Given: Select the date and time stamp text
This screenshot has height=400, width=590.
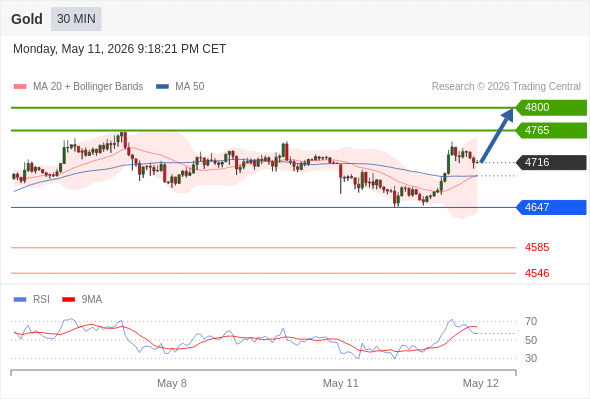Looking at the screenshot, I should click(120, 49).
